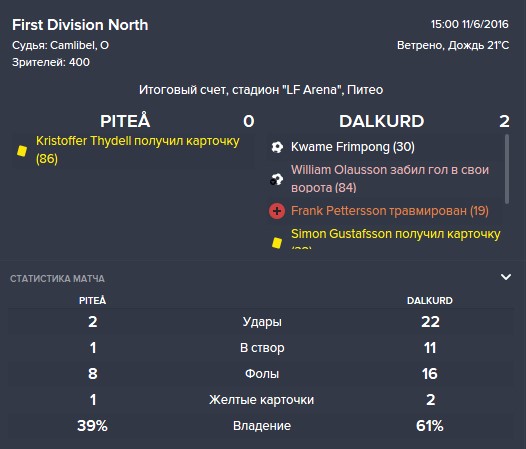Viewport: 526px width, 449px height.
Task: Select Kwame Frimpong (30) goal event
Action: pos(353,147)
